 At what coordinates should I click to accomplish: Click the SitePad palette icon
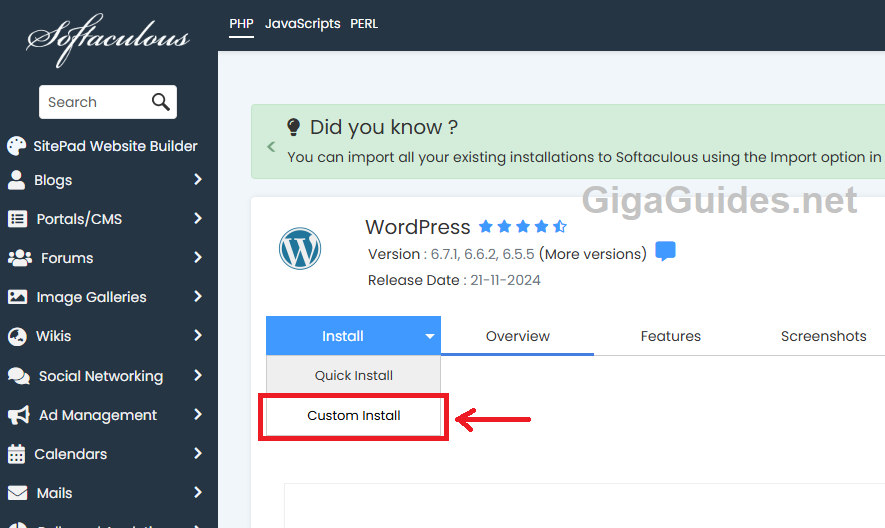[16, 146]
